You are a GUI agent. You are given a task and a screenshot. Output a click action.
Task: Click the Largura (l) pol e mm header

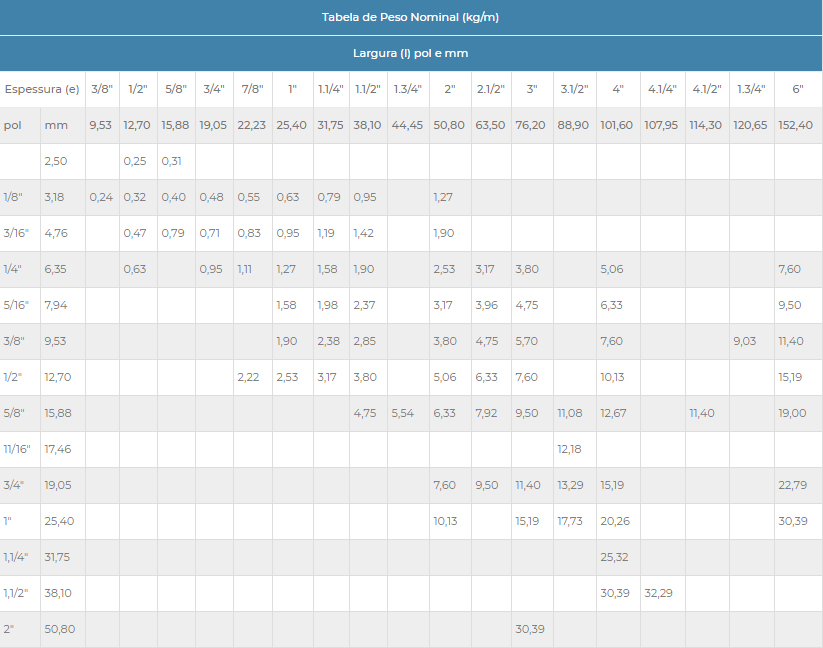coord(410,53)
